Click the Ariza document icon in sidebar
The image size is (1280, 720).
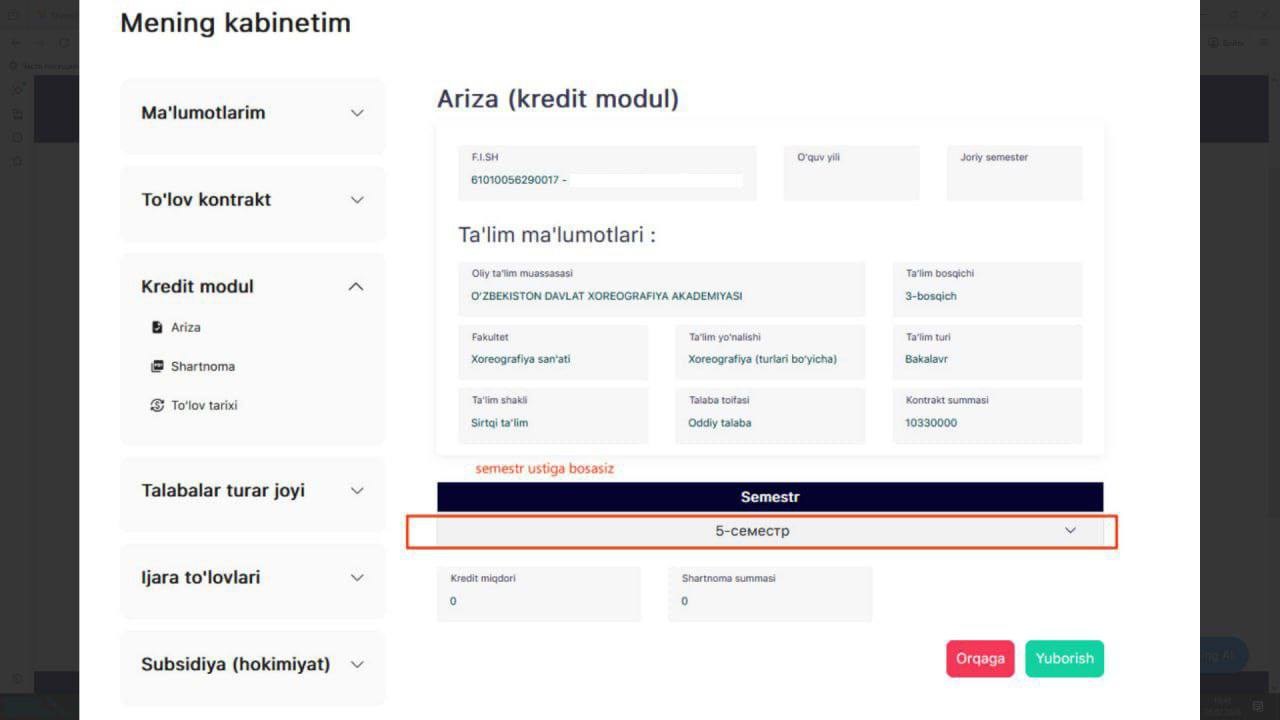[157, 327]
